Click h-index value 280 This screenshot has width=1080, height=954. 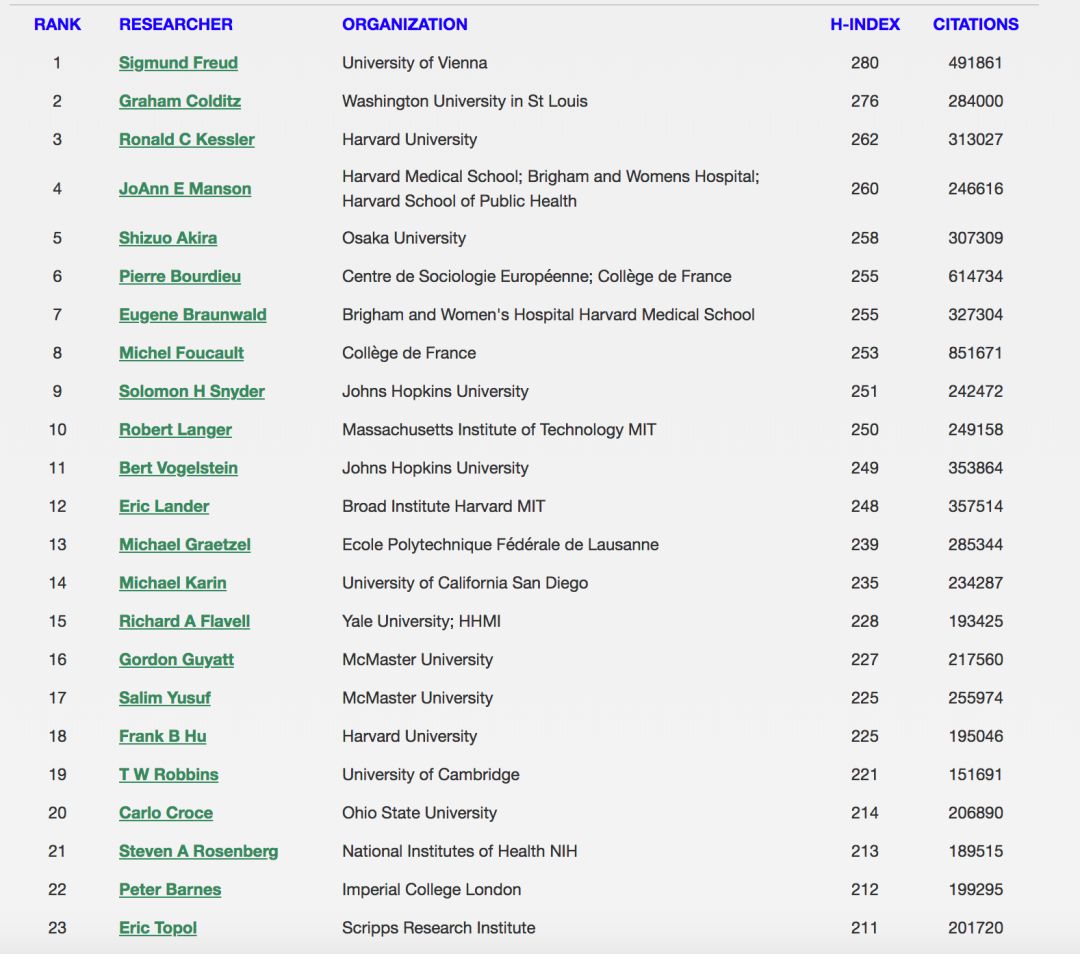click(864, 63)
